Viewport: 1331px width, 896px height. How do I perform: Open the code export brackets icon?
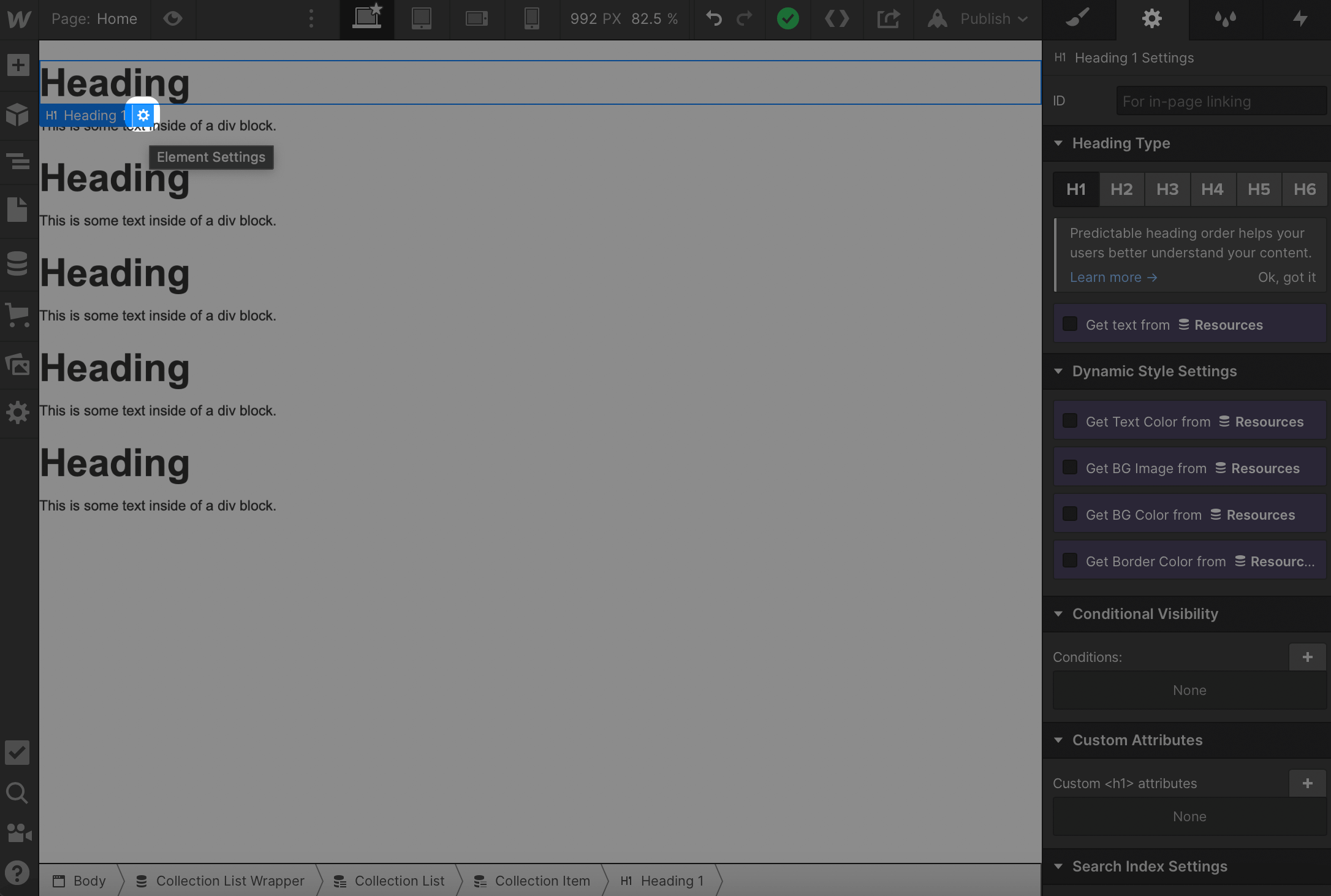[836, 19]
